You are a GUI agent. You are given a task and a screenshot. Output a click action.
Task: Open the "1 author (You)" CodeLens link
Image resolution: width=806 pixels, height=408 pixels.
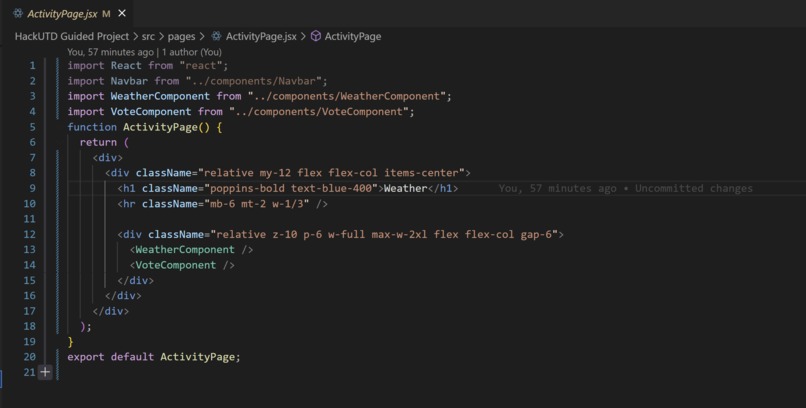click(192, 52)
